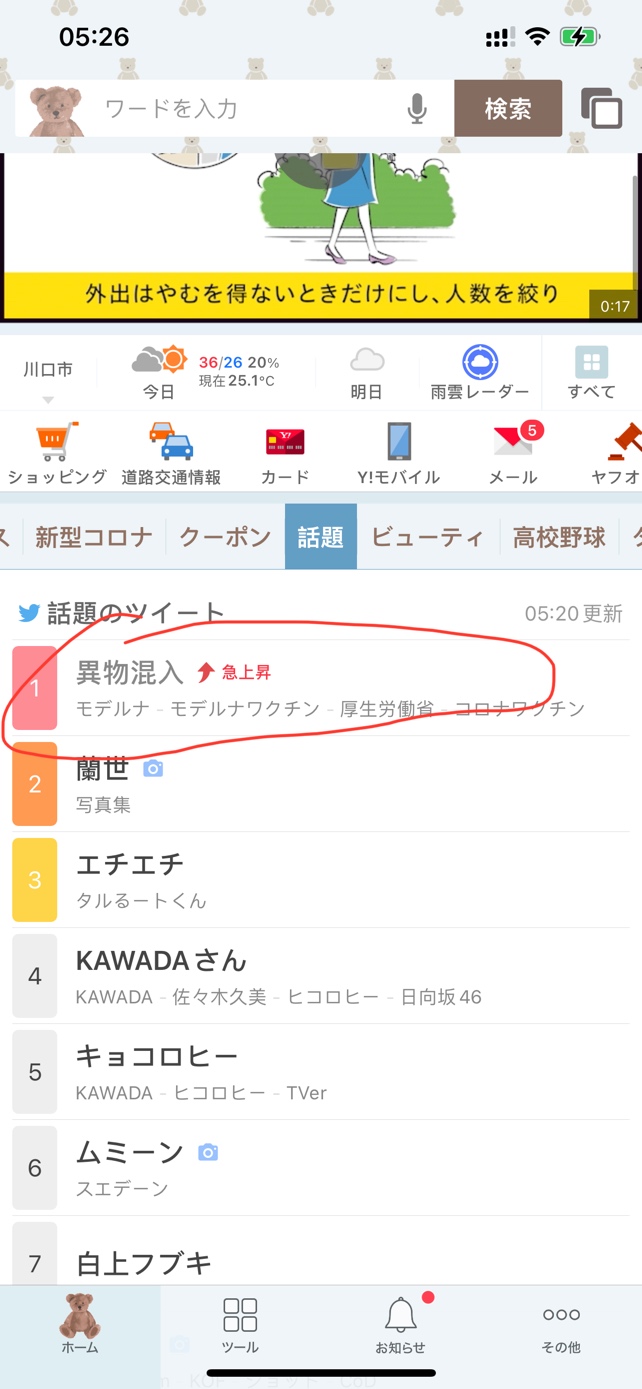The image size is (642, 1389).
Task: Open お知らせ bell in bottom bar
Action: tap(401, 1324)
